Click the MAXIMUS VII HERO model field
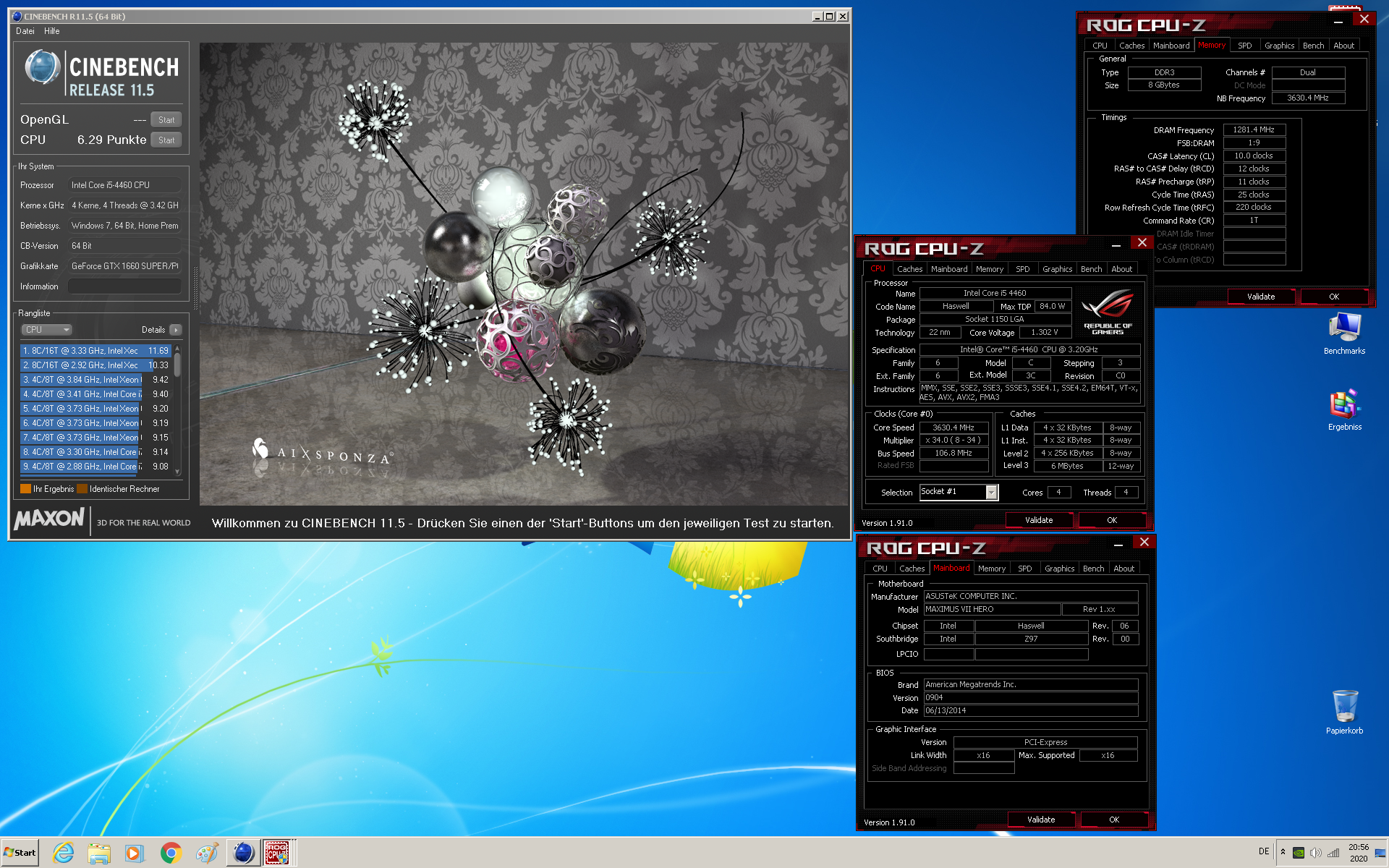 [992, 610]
